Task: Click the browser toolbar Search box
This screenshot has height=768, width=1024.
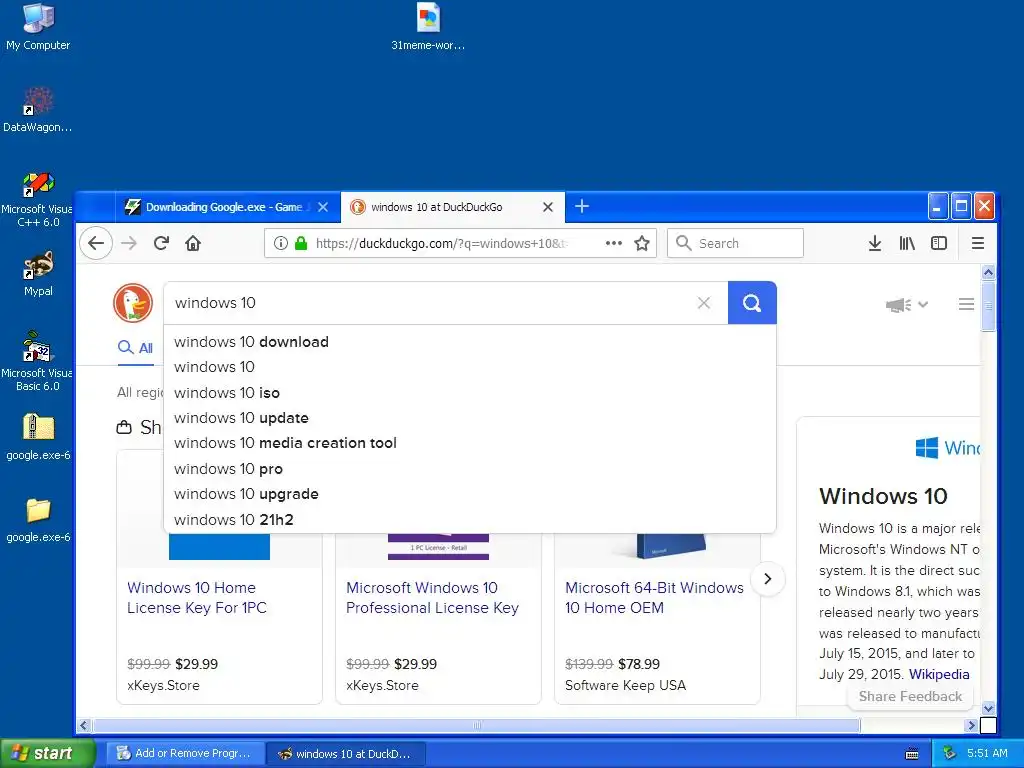Action: tap(735, 244)
